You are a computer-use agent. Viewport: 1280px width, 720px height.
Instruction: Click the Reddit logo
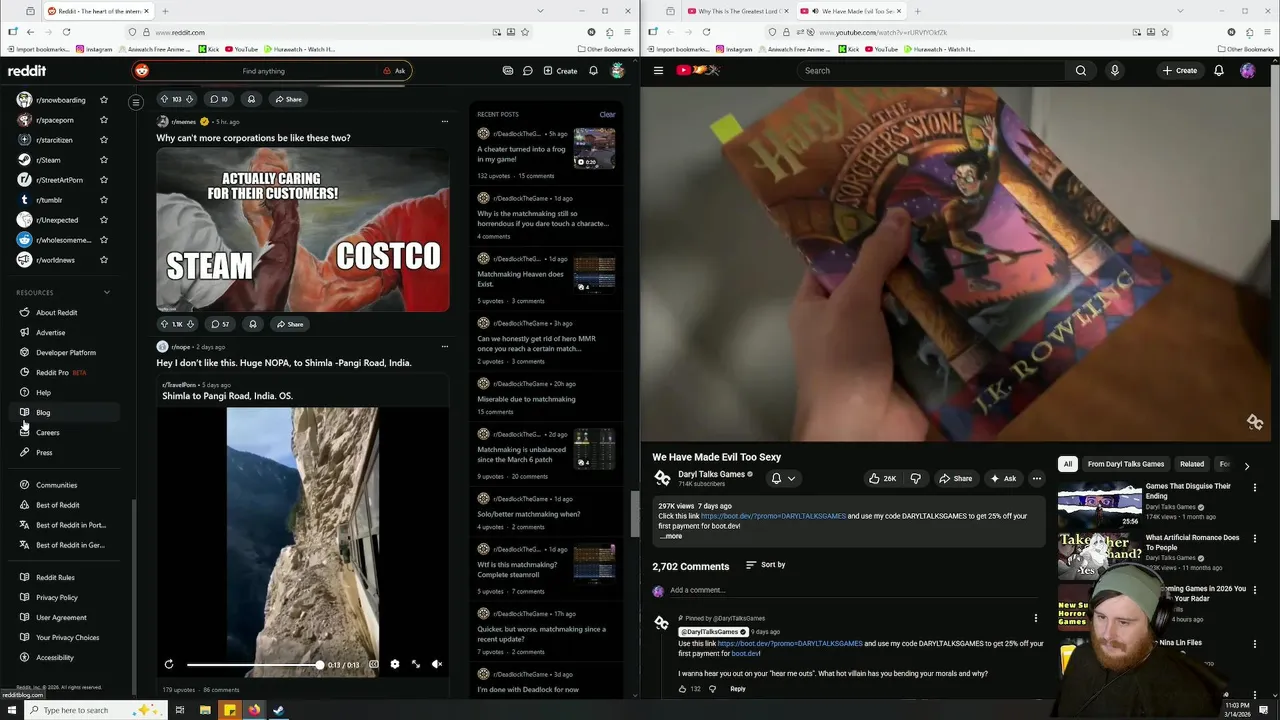[x=27, y=71]
